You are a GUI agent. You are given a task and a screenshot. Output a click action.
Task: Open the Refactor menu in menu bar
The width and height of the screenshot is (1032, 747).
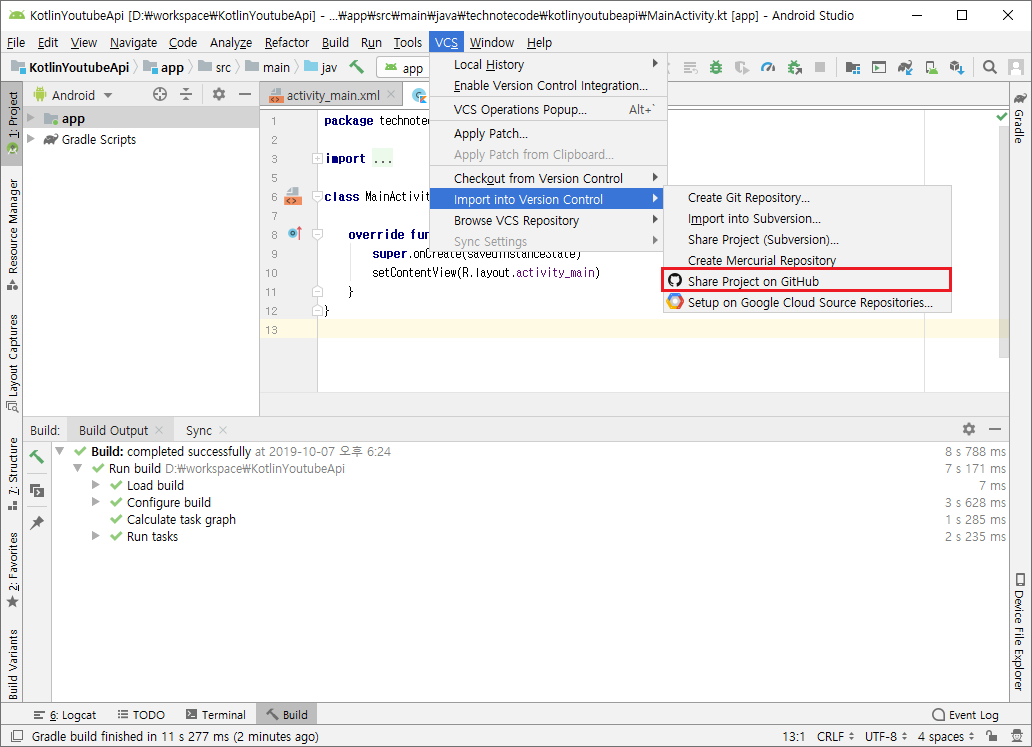286,42
